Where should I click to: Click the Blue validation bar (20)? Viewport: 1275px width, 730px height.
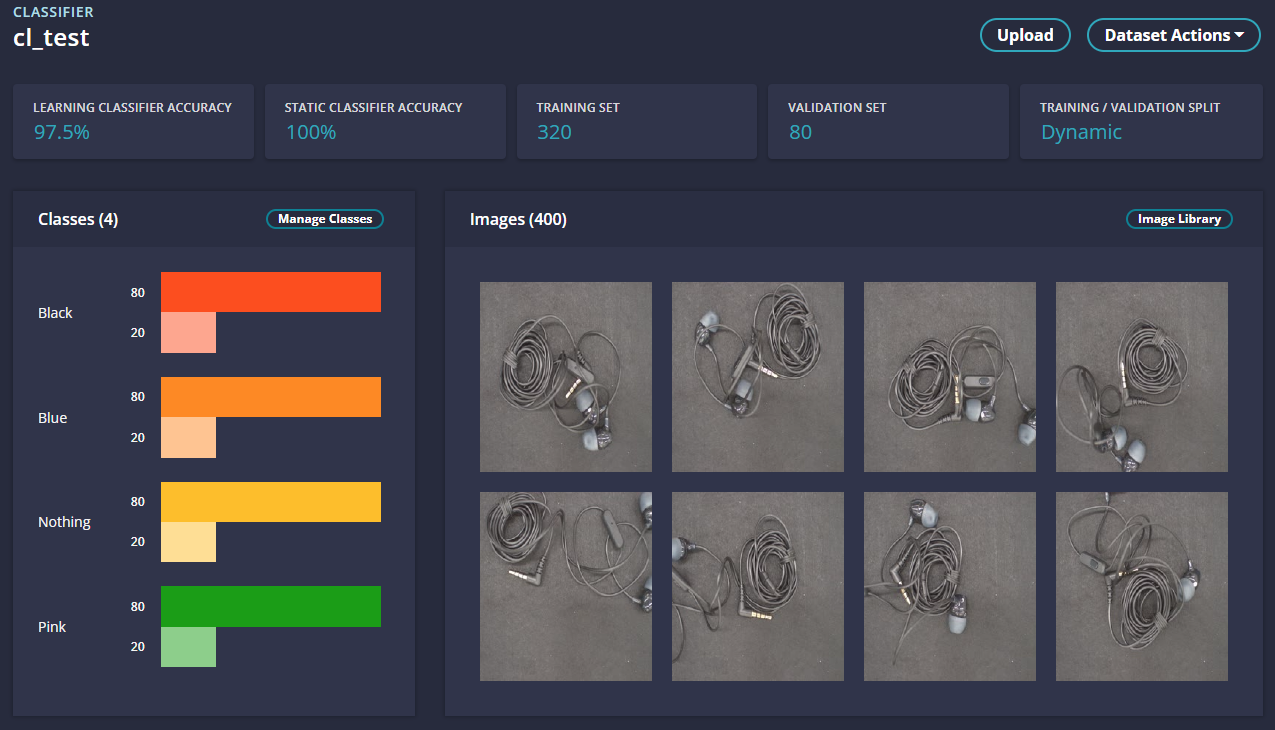188,437
